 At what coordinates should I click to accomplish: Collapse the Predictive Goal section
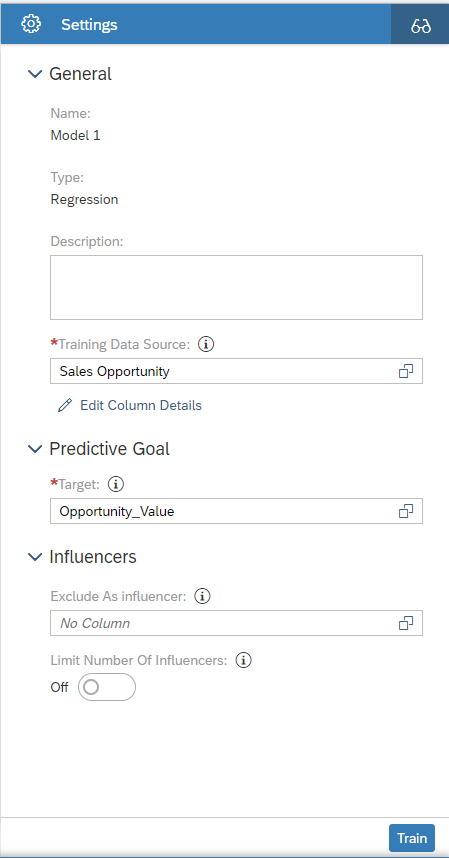[35, 449]
